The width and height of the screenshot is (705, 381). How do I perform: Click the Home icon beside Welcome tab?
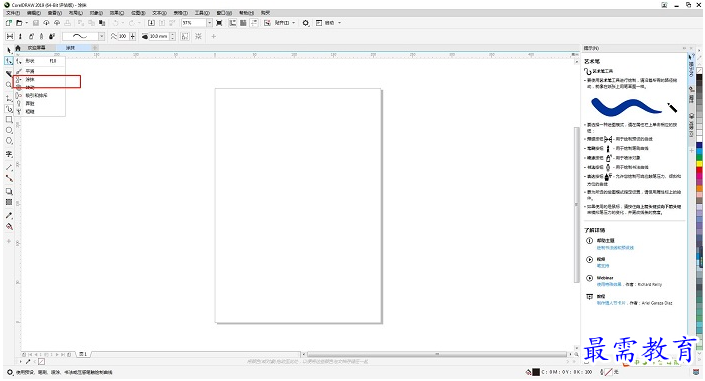pos(18,48)
